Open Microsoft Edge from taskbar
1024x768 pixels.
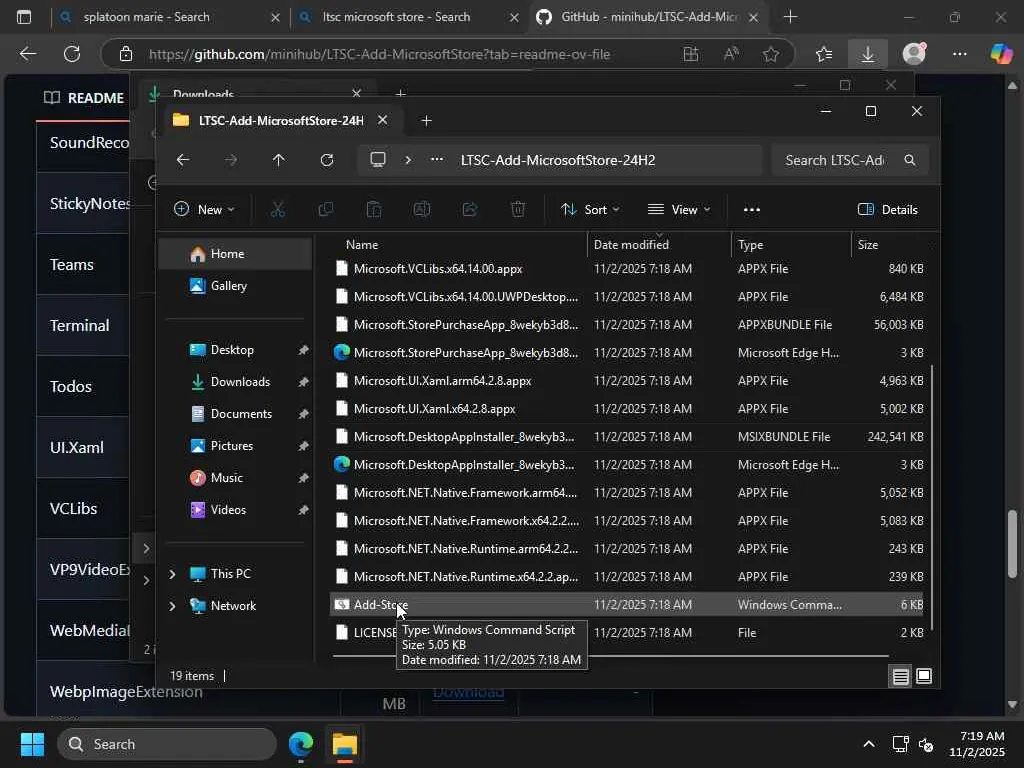301,744
